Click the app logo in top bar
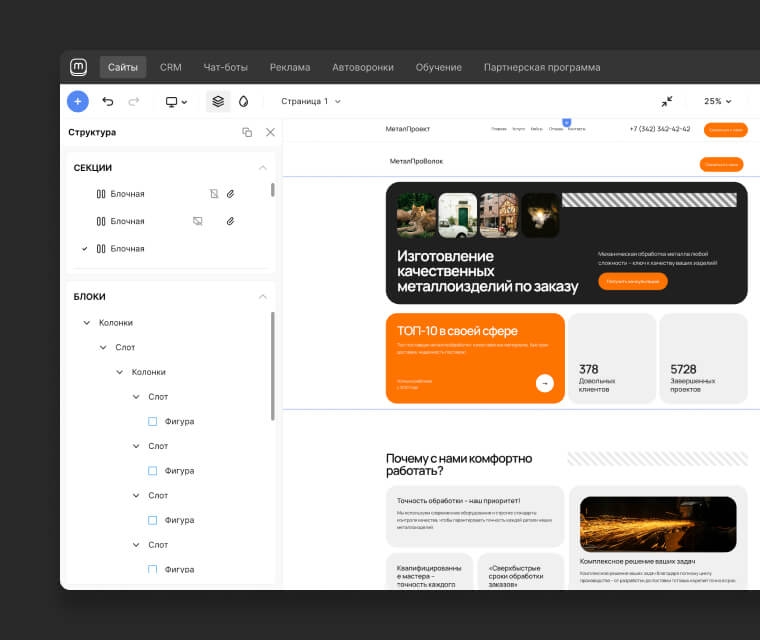 pos(78,67)
